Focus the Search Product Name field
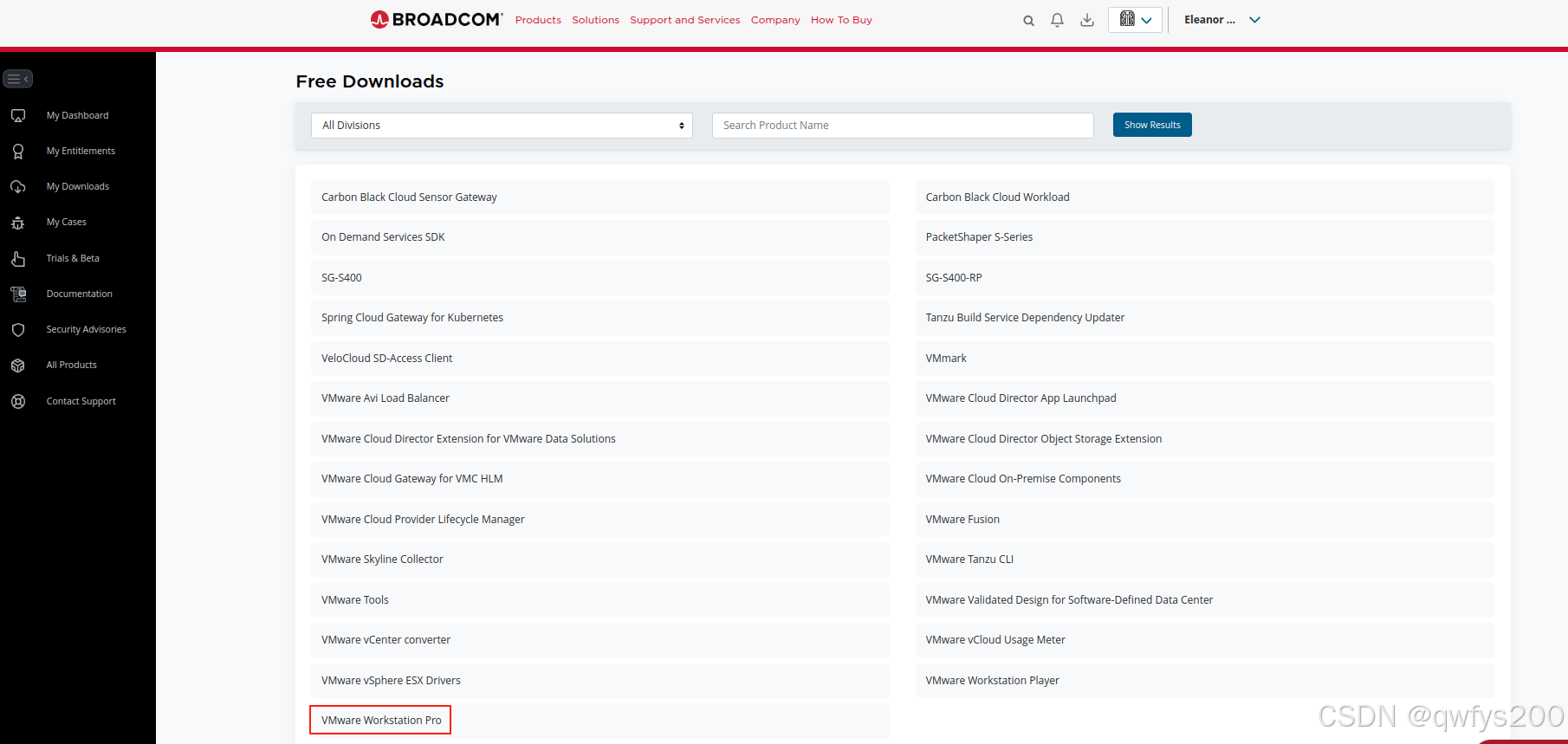1568x744 pixels. [x=903, y=126]
